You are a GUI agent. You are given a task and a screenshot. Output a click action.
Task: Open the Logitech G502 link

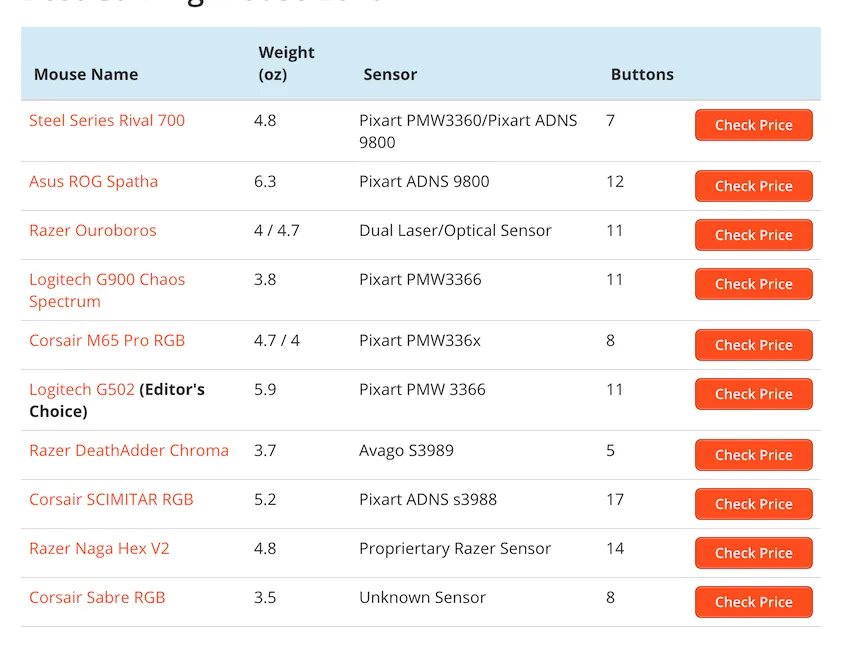pyautogui.click(x=82, y=389)
